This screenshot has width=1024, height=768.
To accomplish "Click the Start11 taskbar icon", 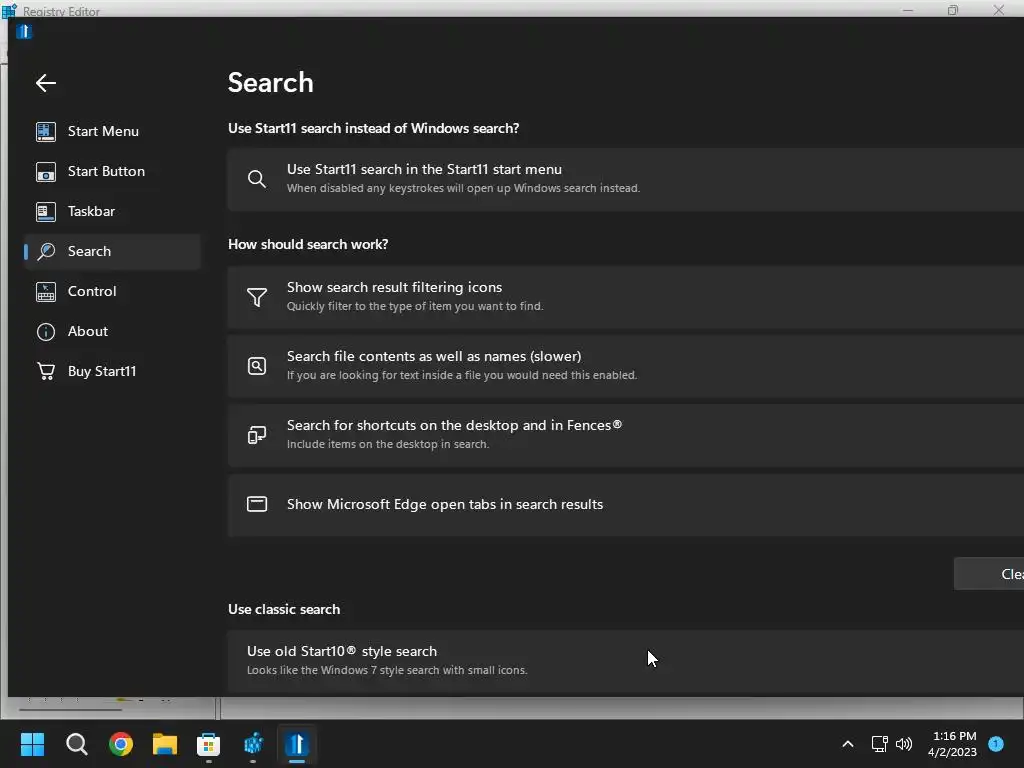I will (x=297, y=744).
